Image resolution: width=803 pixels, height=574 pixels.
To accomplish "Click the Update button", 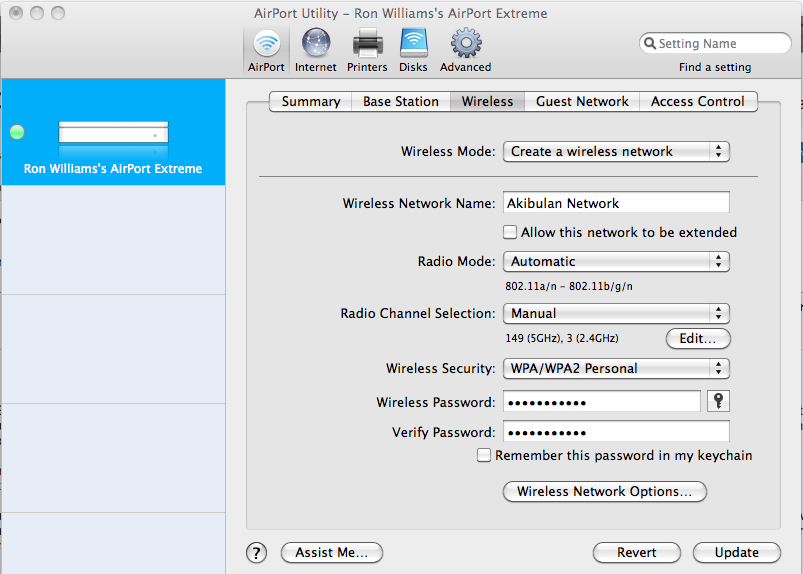I will point(736,553).
